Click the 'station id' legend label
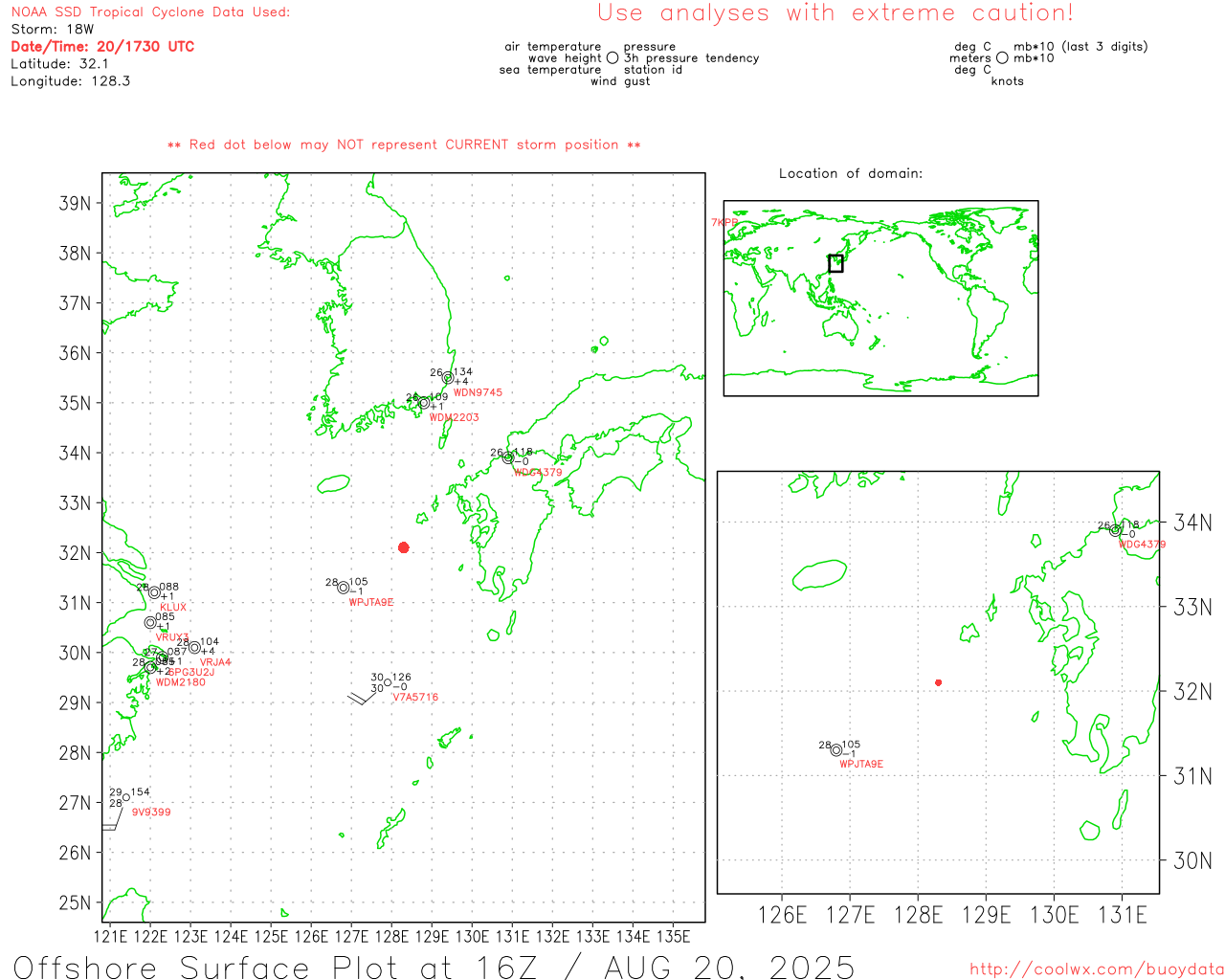The height and width of the screenshot is (980, 1225). click(x=653, y=70)
